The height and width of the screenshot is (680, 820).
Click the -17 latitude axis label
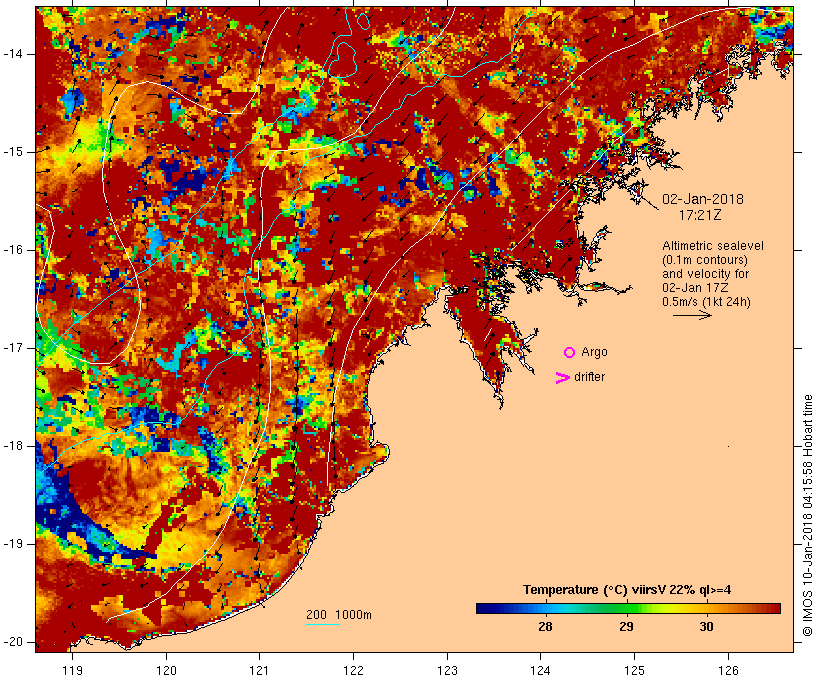[x=12, y=348]
